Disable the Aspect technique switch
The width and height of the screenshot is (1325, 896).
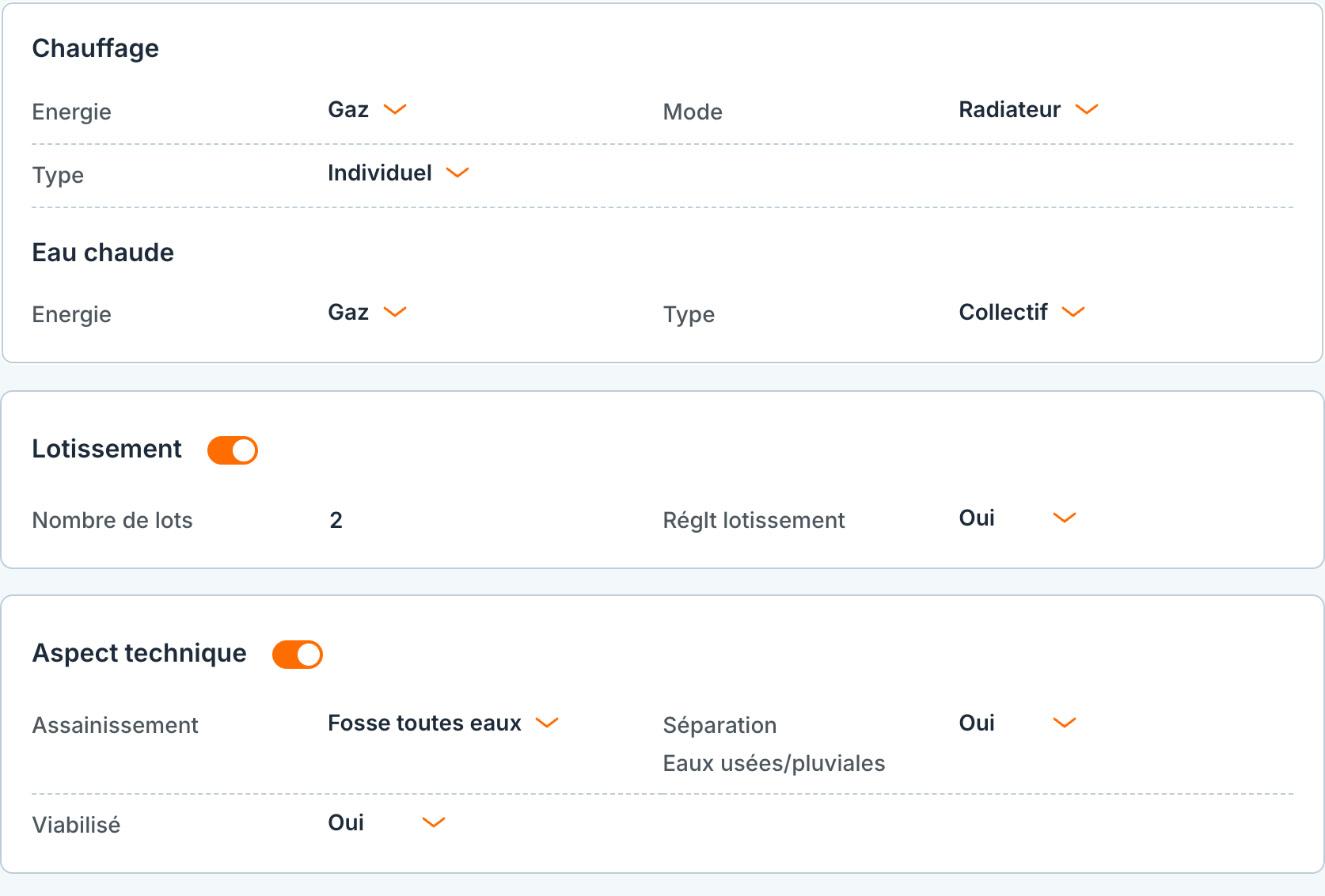[297, 654]
